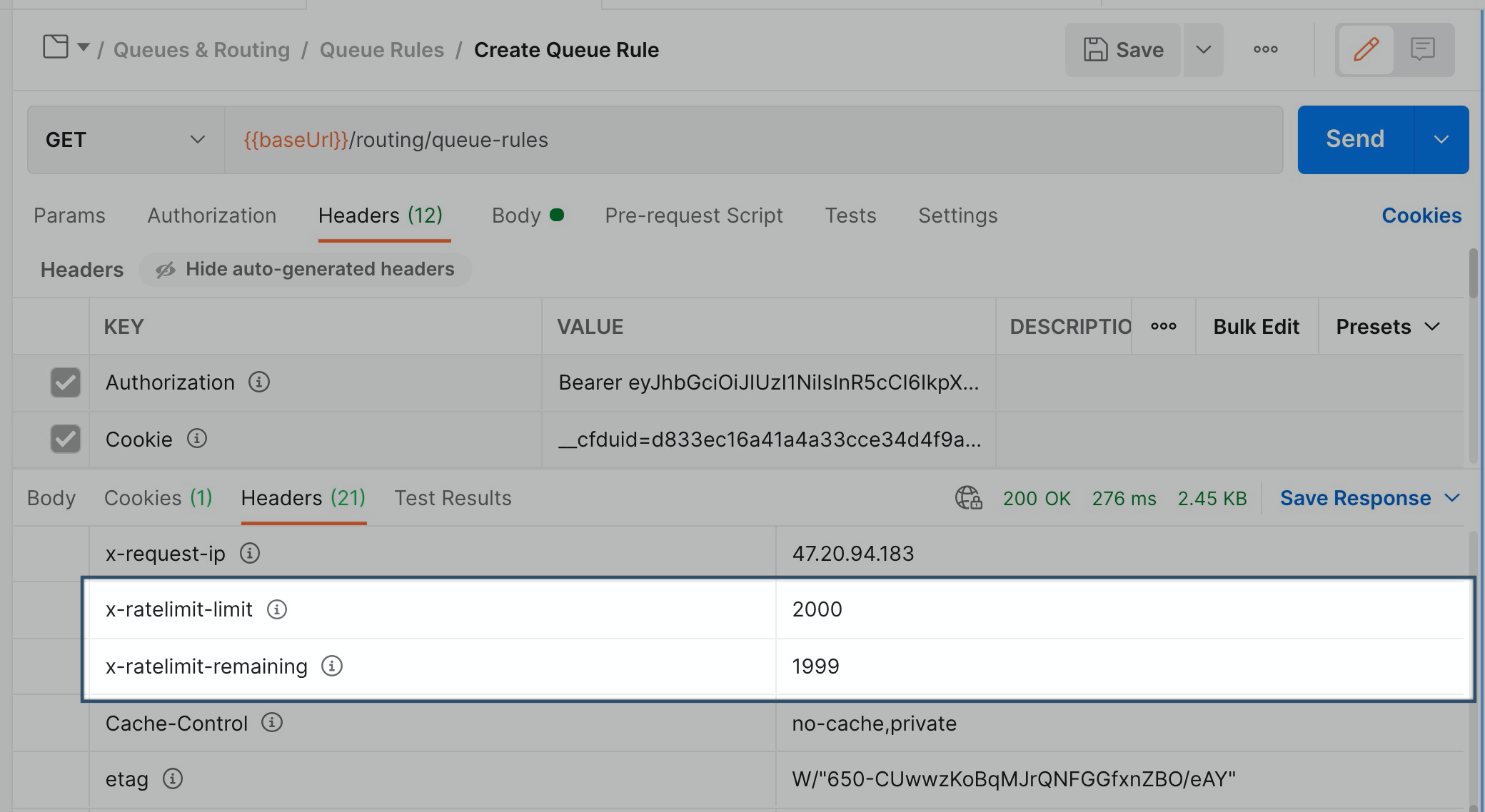Viewport: 1485px width, 812px height.
Task: Click info icon beside x-ratelimit-limit
Action: point(277,609)
